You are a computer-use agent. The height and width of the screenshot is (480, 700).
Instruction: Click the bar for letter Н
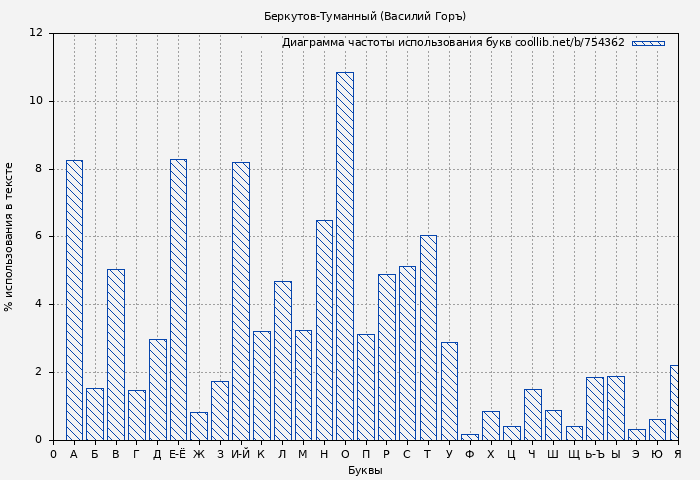coord(324,330)
